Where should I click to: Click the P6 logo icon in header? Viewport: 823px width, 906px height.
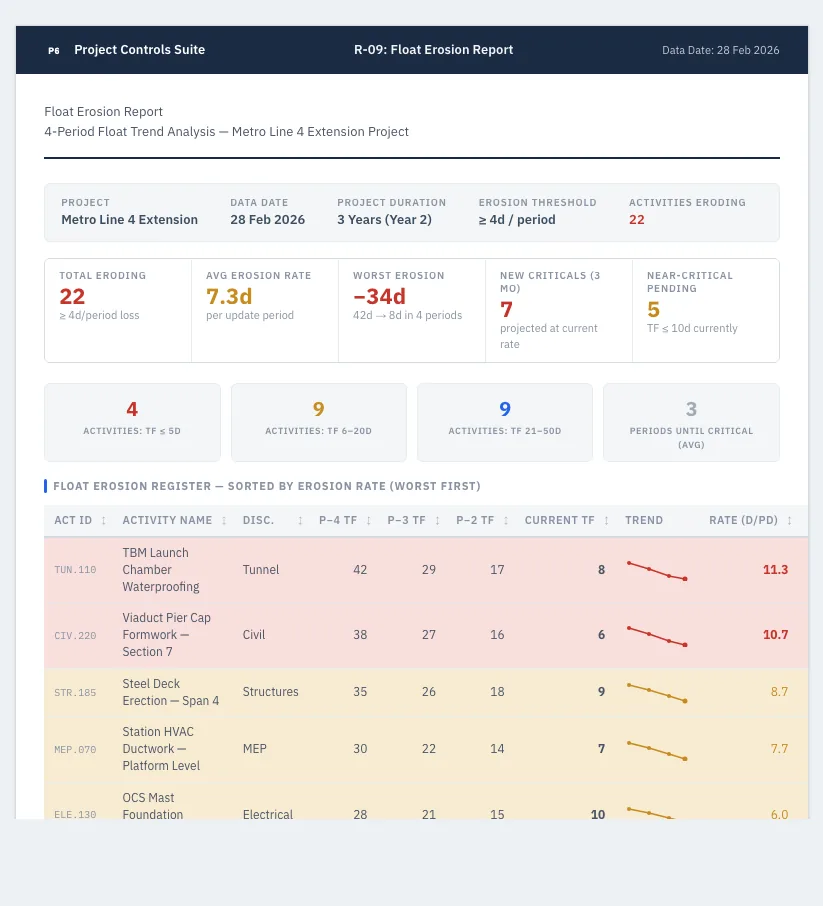54,50
